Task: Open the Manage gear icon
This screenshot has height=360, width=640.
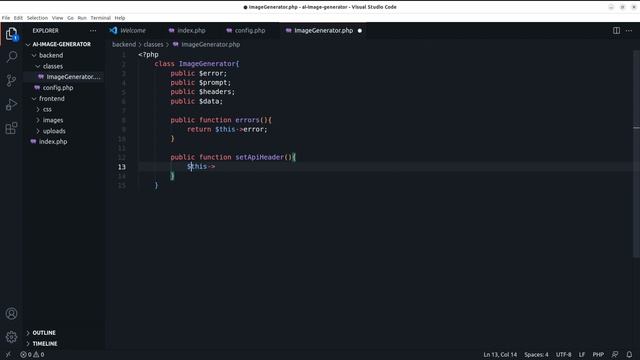Action: coord(11,337)
